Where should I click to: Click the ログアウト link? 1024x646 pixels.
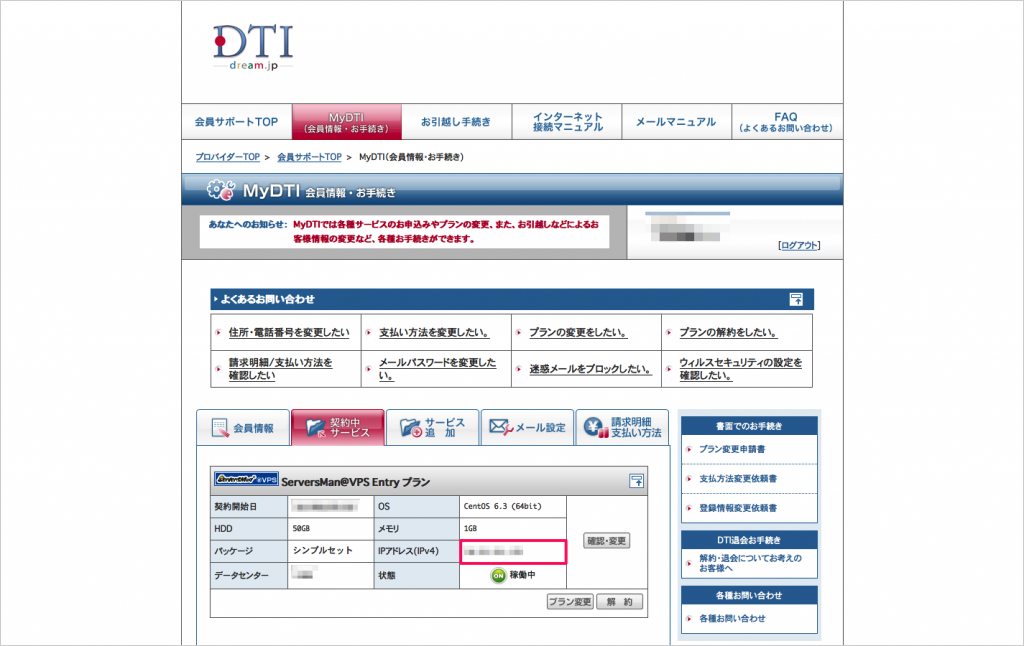799,245
